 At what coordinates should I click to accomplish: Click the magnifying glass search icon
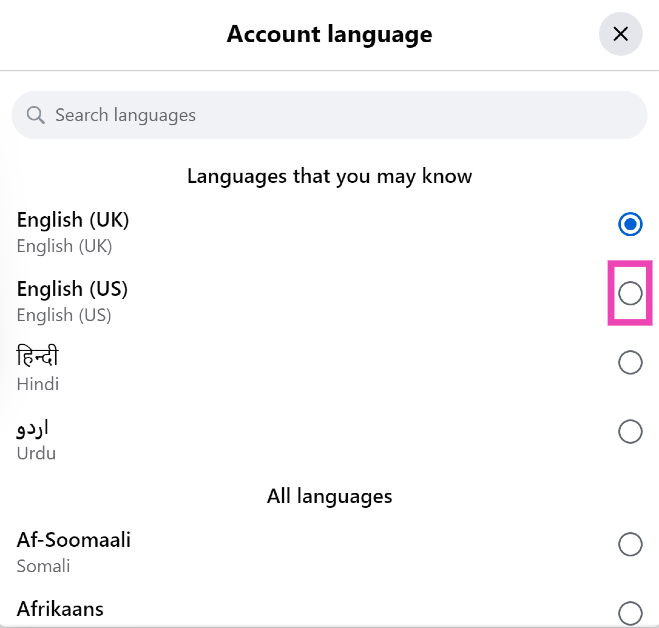(36, 115)
